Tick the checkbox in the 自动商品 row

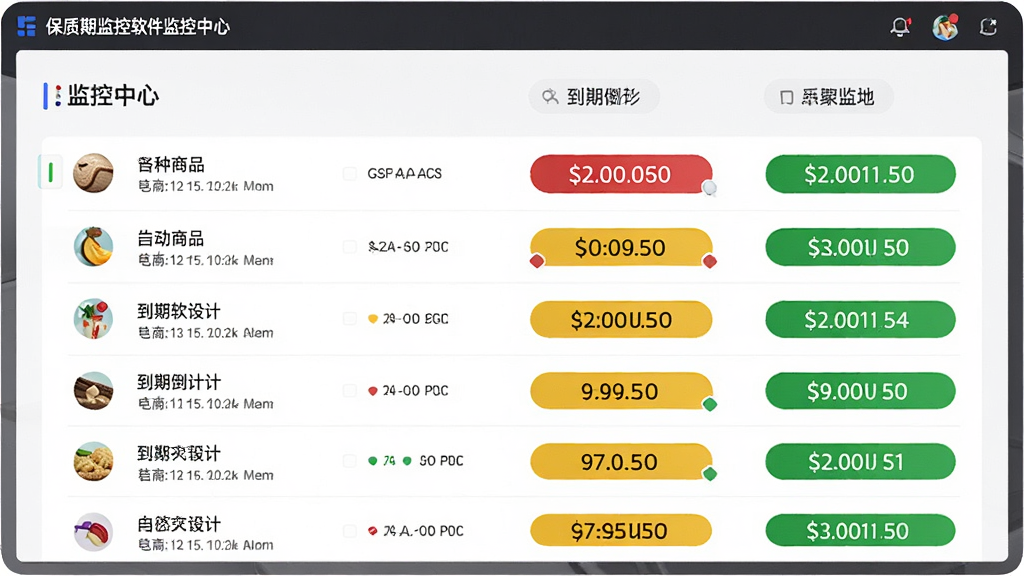(x=350, y=246)
